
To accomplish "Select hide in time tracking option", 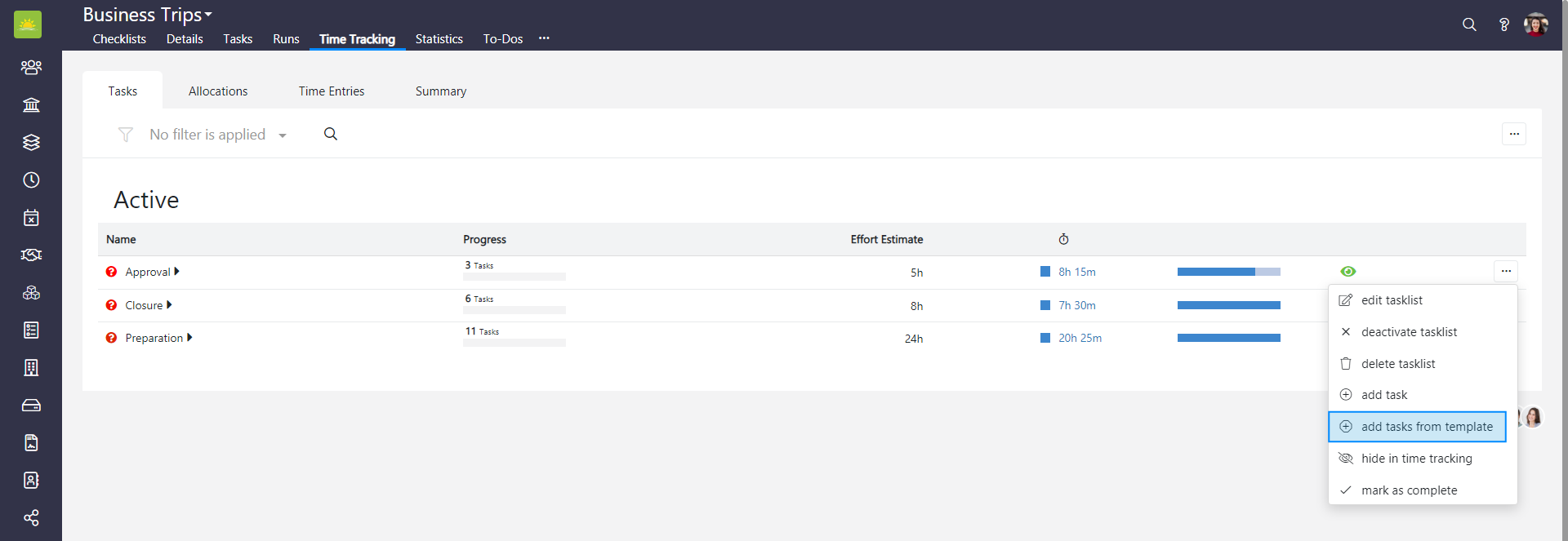I will coord(1416,459).
